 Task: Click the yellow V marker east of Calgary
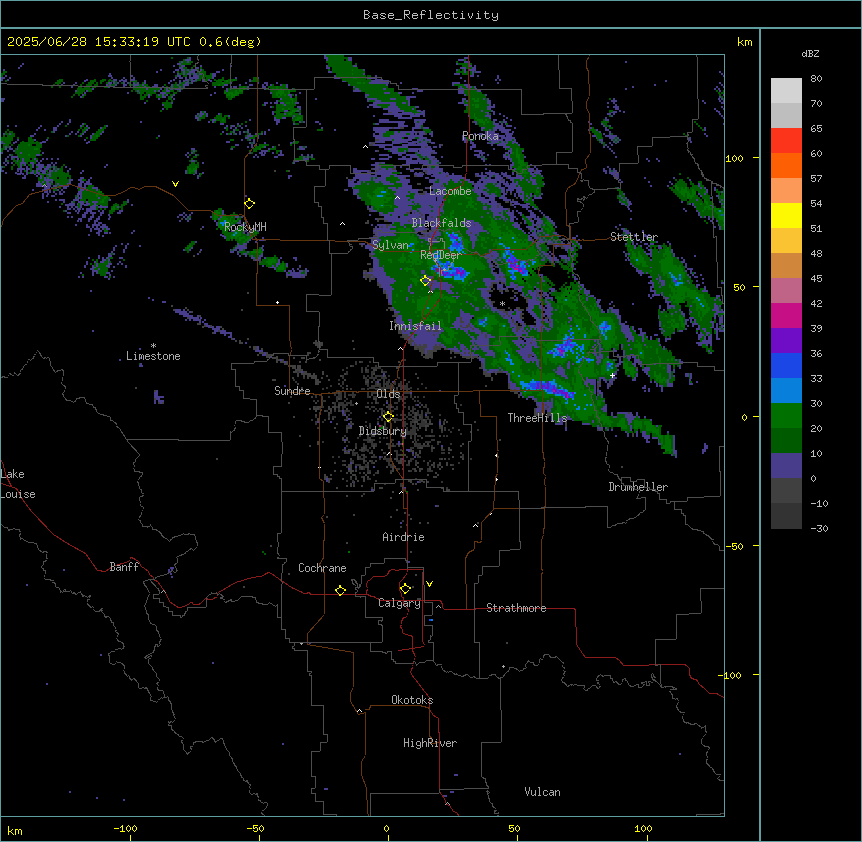click(429, 584)
